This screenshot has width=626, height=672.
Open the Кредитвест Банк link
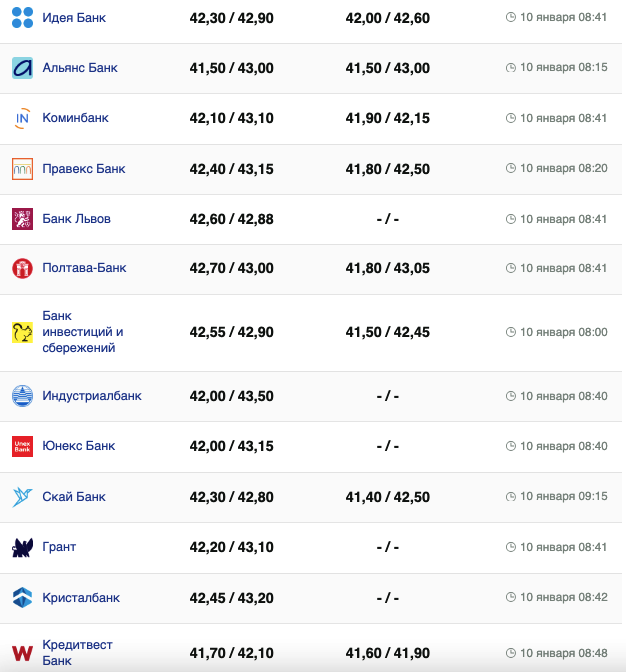pyautogui.click(x=78, y=653)
